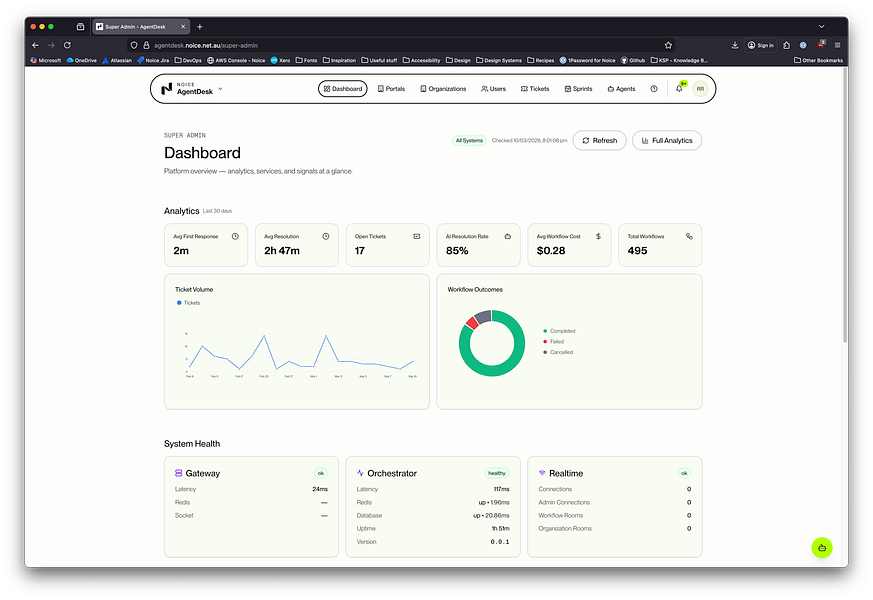Reload the page with browser reload icon
This screenshot has width=873, height=600.
67,45
